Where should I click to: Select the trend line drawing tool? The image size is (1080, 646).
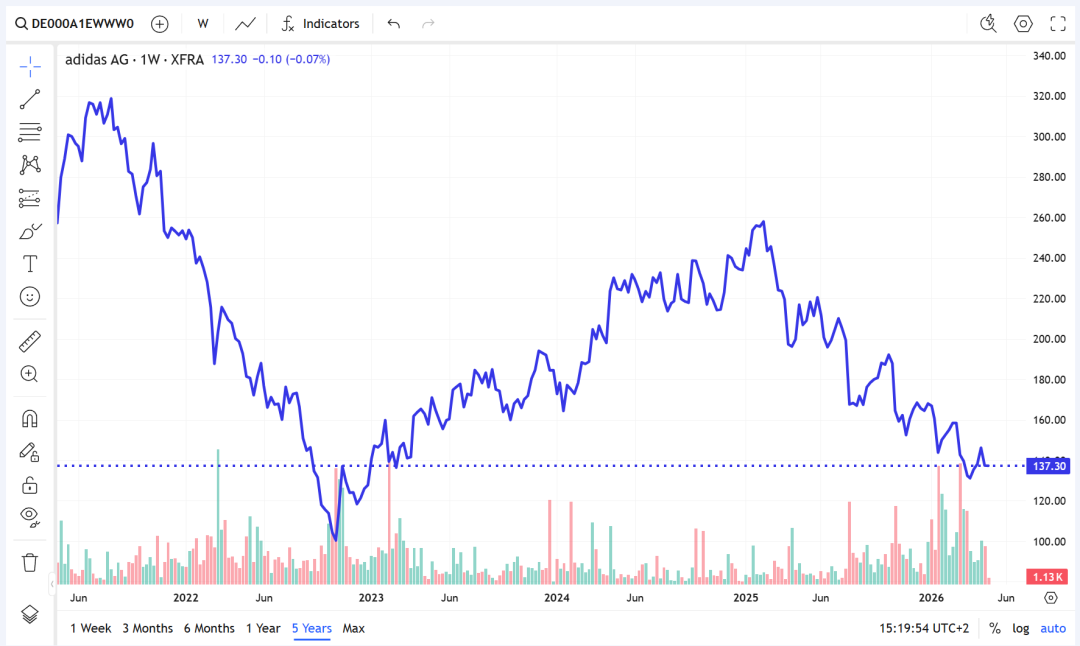tap(30, 98)
